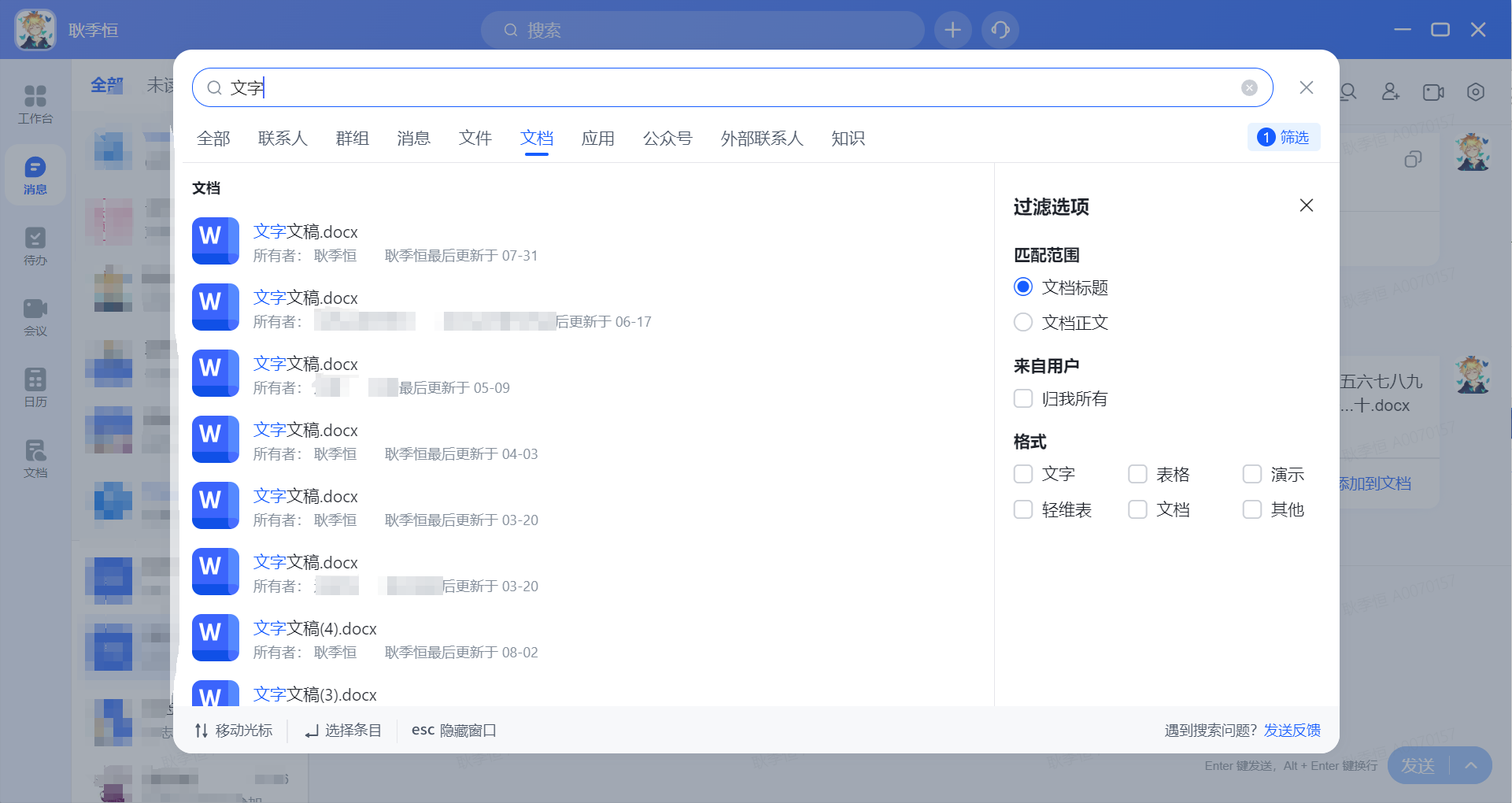
Task: Check the 其他 format checkbox
Action: [1252, 509]
